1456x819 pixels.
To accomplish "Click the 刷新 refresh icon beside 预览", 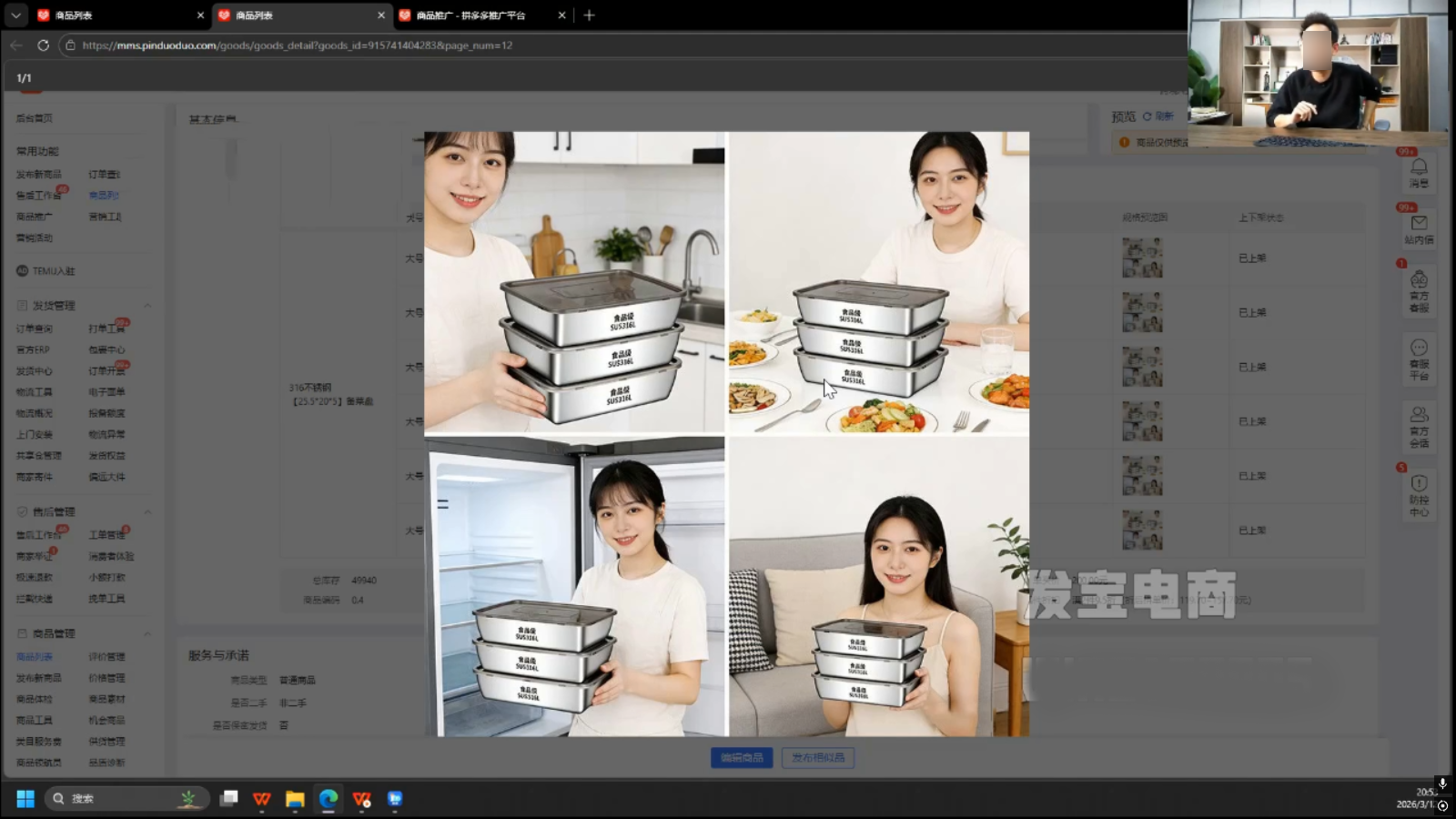I will (x=1148, y=116).
